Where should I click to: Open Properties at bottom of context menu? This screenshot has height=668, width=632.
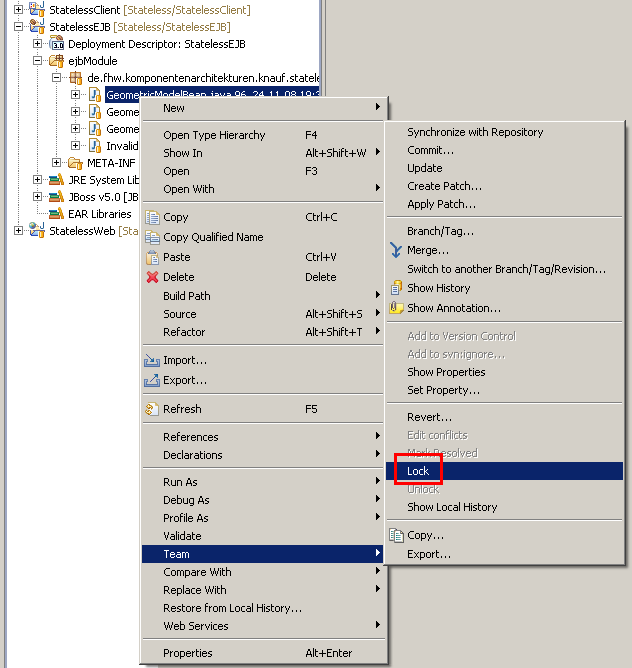tap(188, 653)
